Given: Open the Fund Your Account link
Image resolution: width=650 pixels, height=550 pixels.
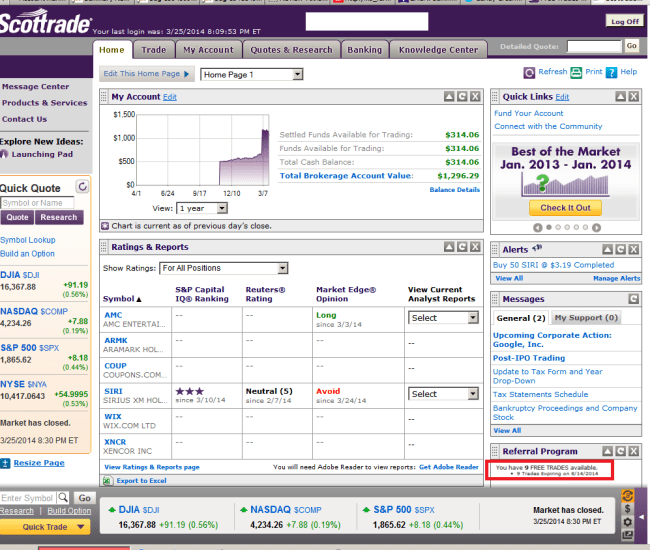Looking at the screenshot, I should (528, 113).
